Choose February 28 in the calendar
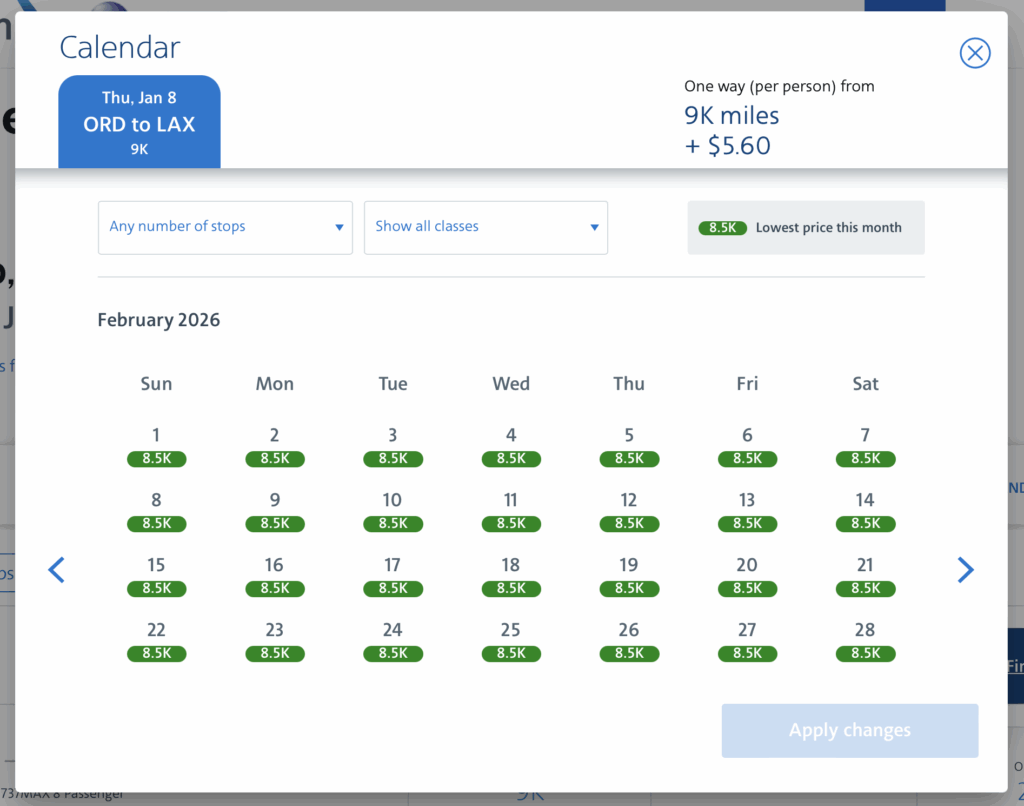The width and height of the screenshot is (1024, 806). [865, 640]
